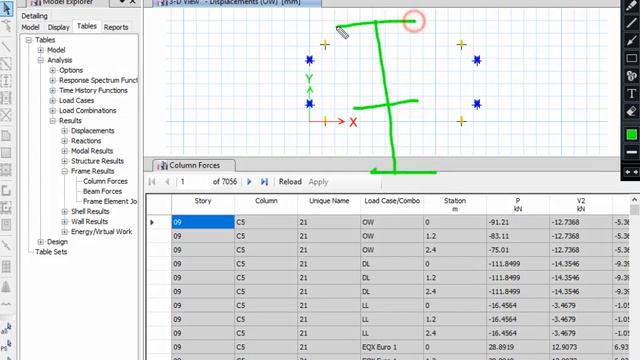Switch to the Model tab
This screenshot has width=640, height=360.
coord(31,27)
